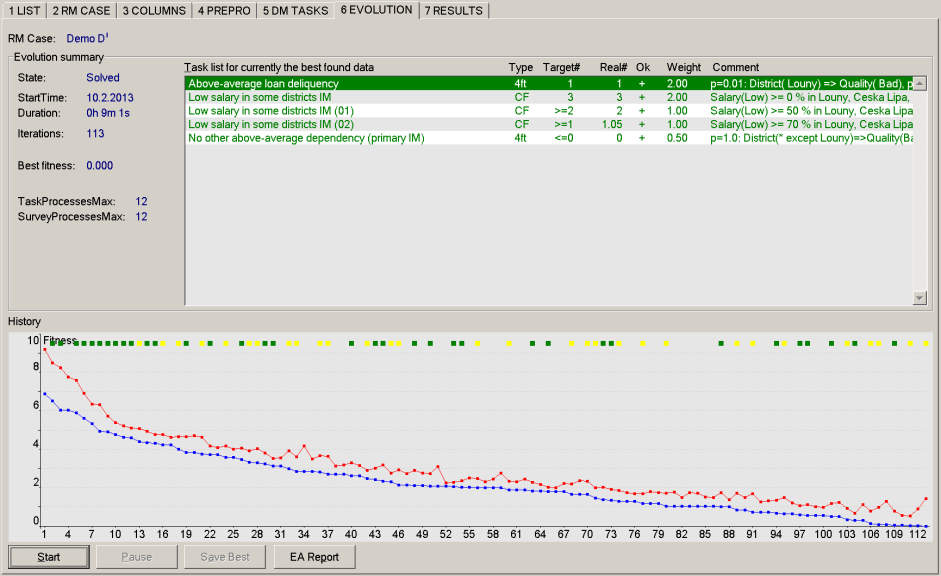Click the 'Salary(Low) >= 70 %' comment
941x576 pixels.
[x=811, y=124]
